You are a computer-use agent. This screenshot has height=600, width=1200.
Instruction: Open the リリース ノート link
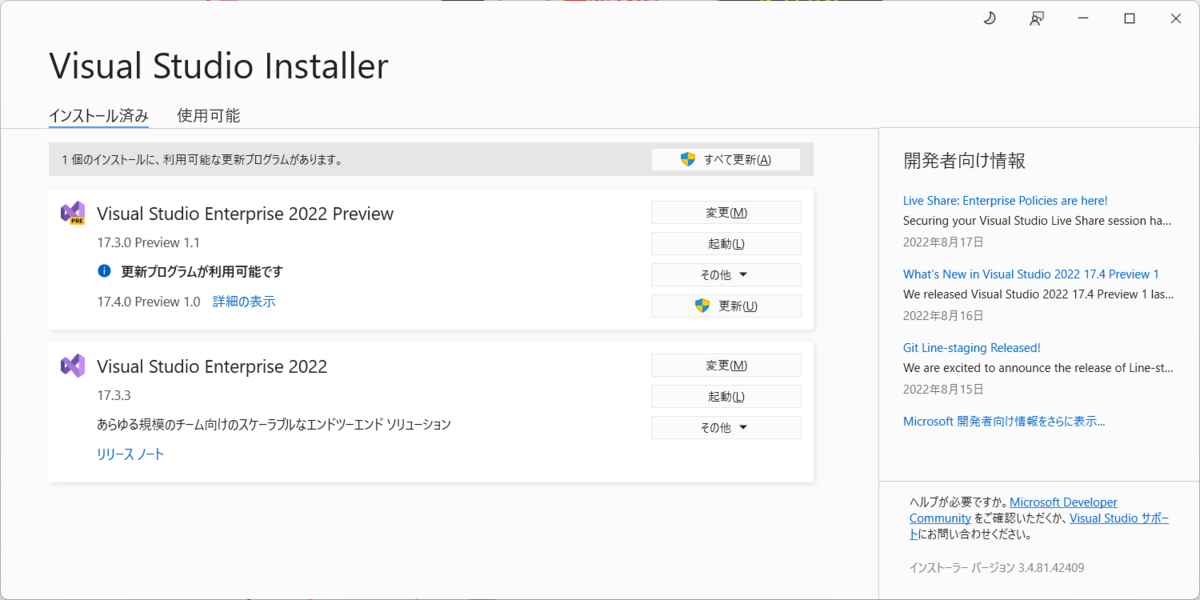point(130,454)
